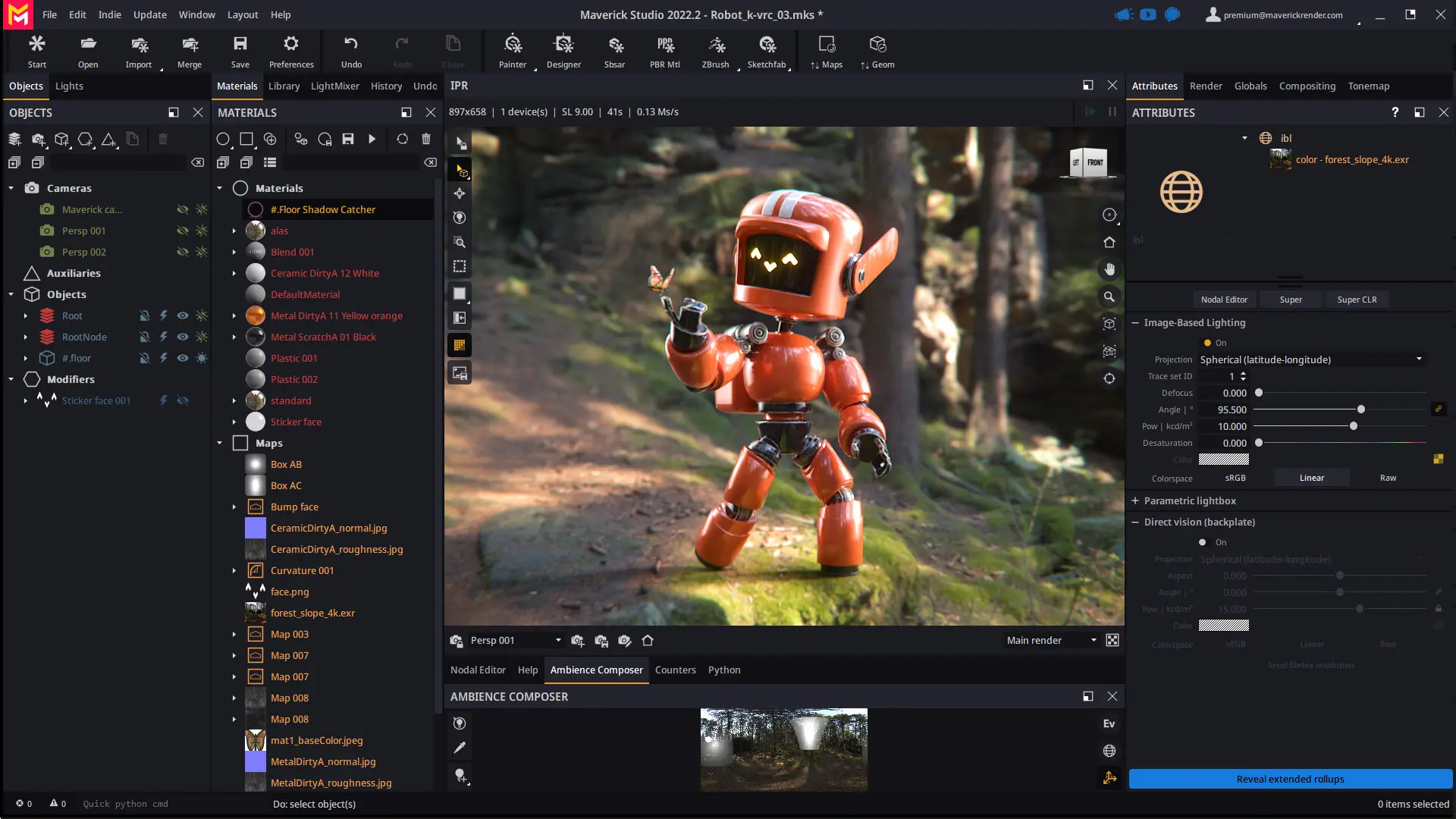Viewport: 1456px width, 819px height.
Task: Select the pan hand tool in viewport
Action: coord(1109,269)
